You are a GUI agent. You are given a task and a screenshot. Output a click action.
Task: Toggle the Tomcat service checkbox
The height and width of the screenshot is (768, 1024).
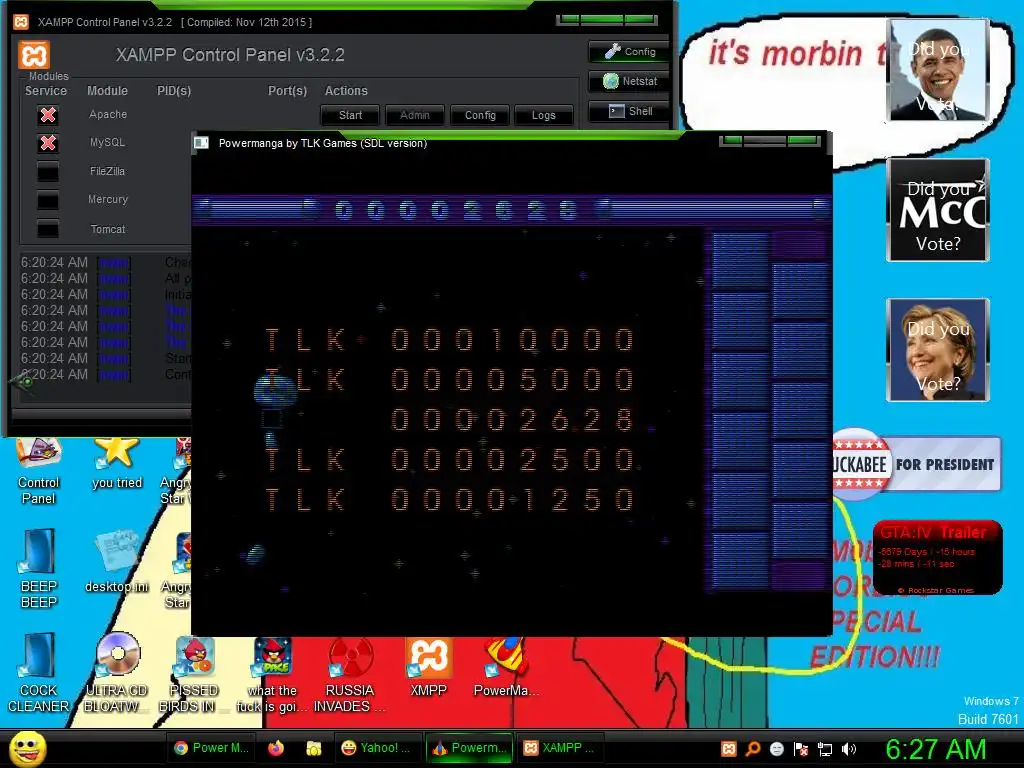pos(48,229)
